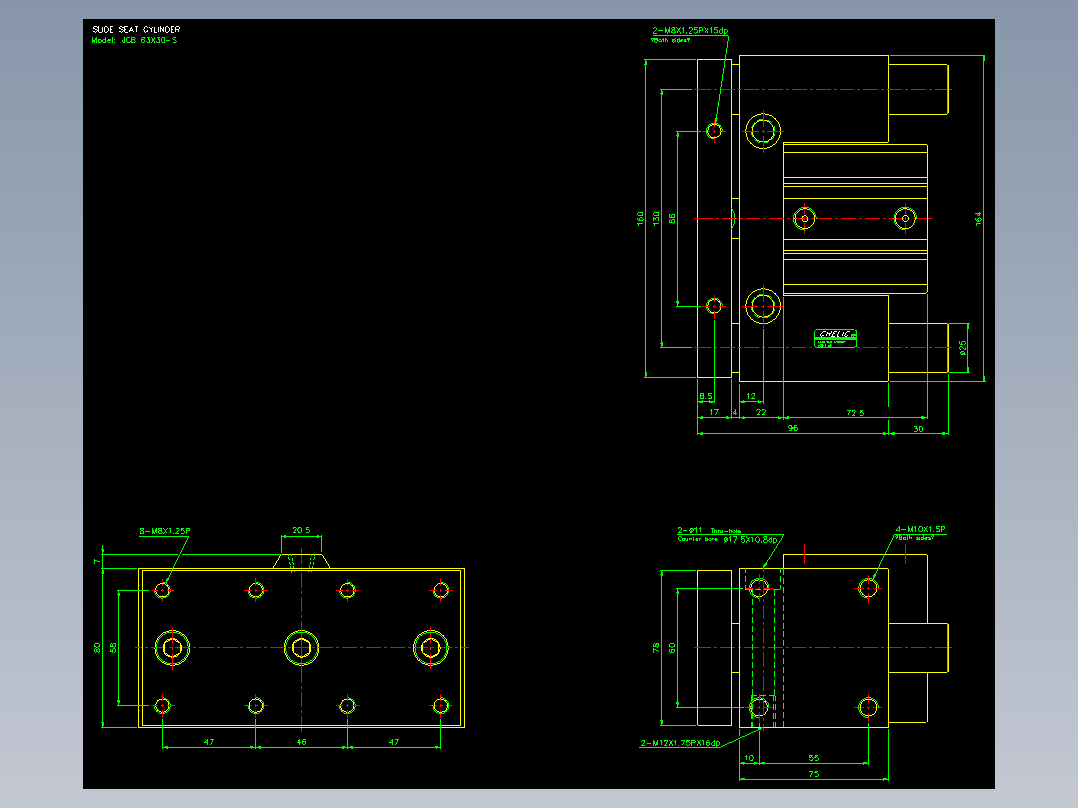Click the "58" hole spacing dimension
The image size is (1078, 808).
click(x=113, y=648)
